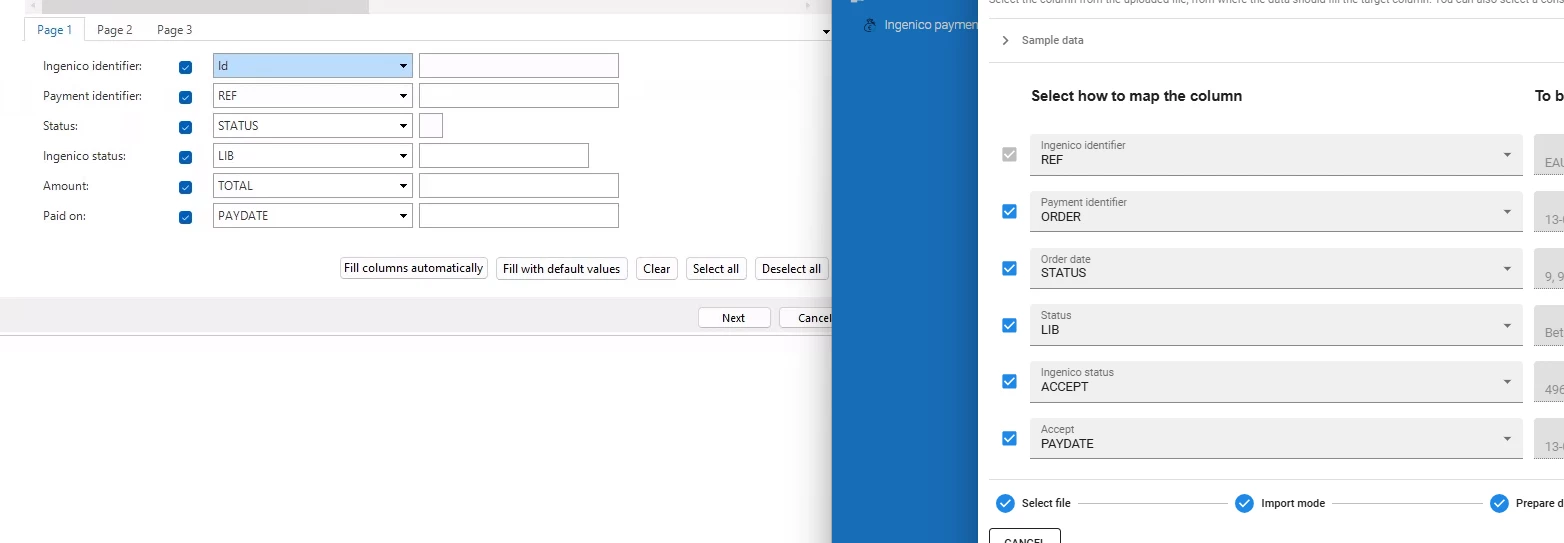Open the left-panel LIB dropdown
This screenshot has width=1564, height=543.
pos(313,156)
